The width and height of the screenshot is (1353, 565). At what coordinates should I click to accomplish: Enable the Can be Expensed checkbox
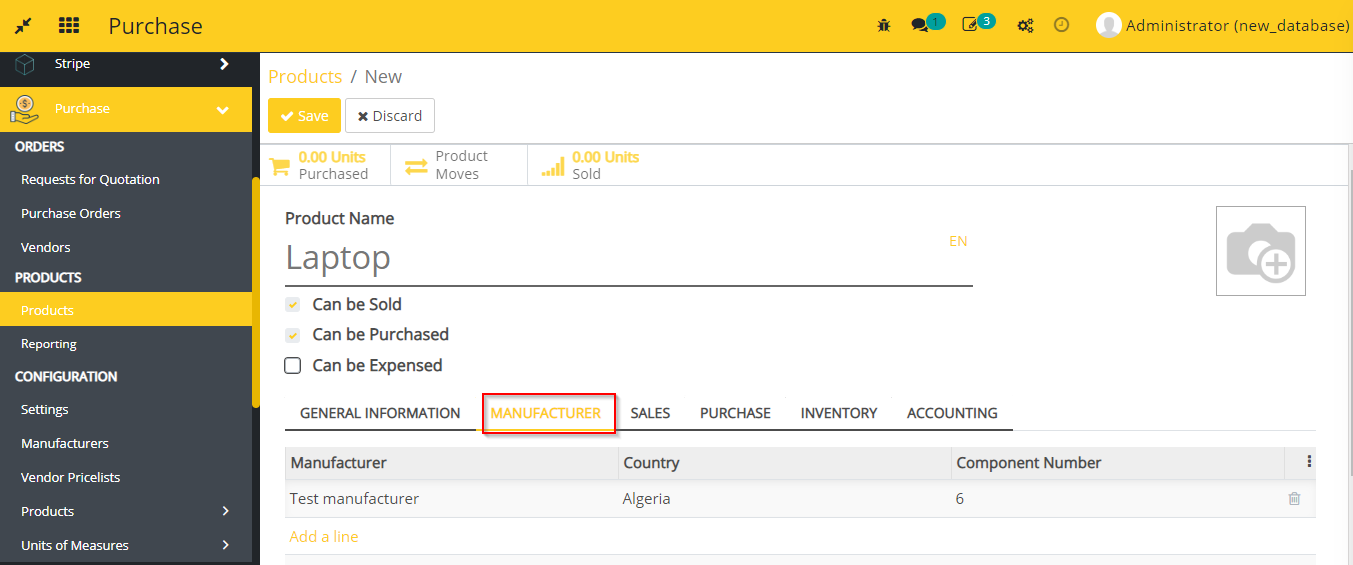coord(293,366)
